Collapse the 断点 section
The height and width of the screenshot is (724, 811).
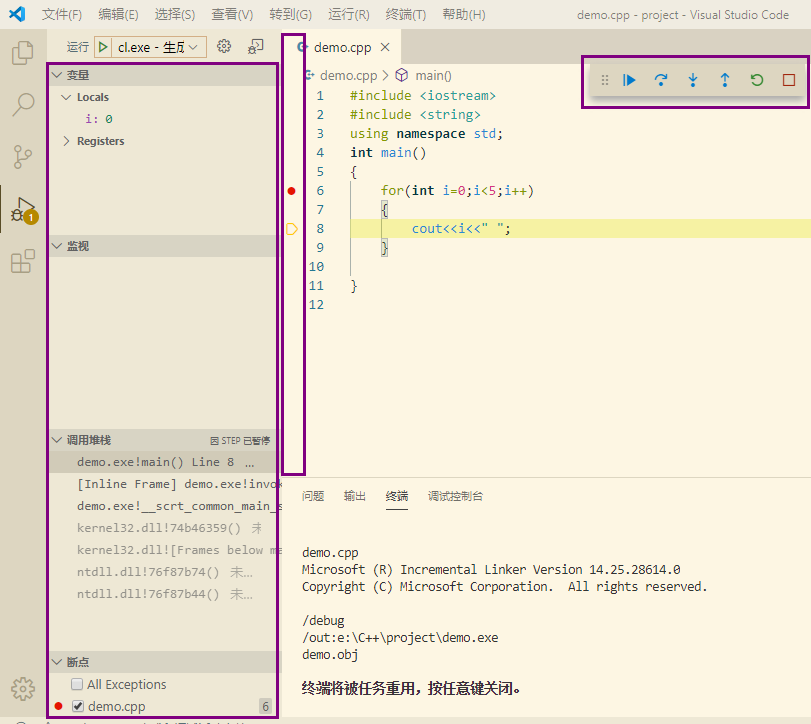click(57, 662)
